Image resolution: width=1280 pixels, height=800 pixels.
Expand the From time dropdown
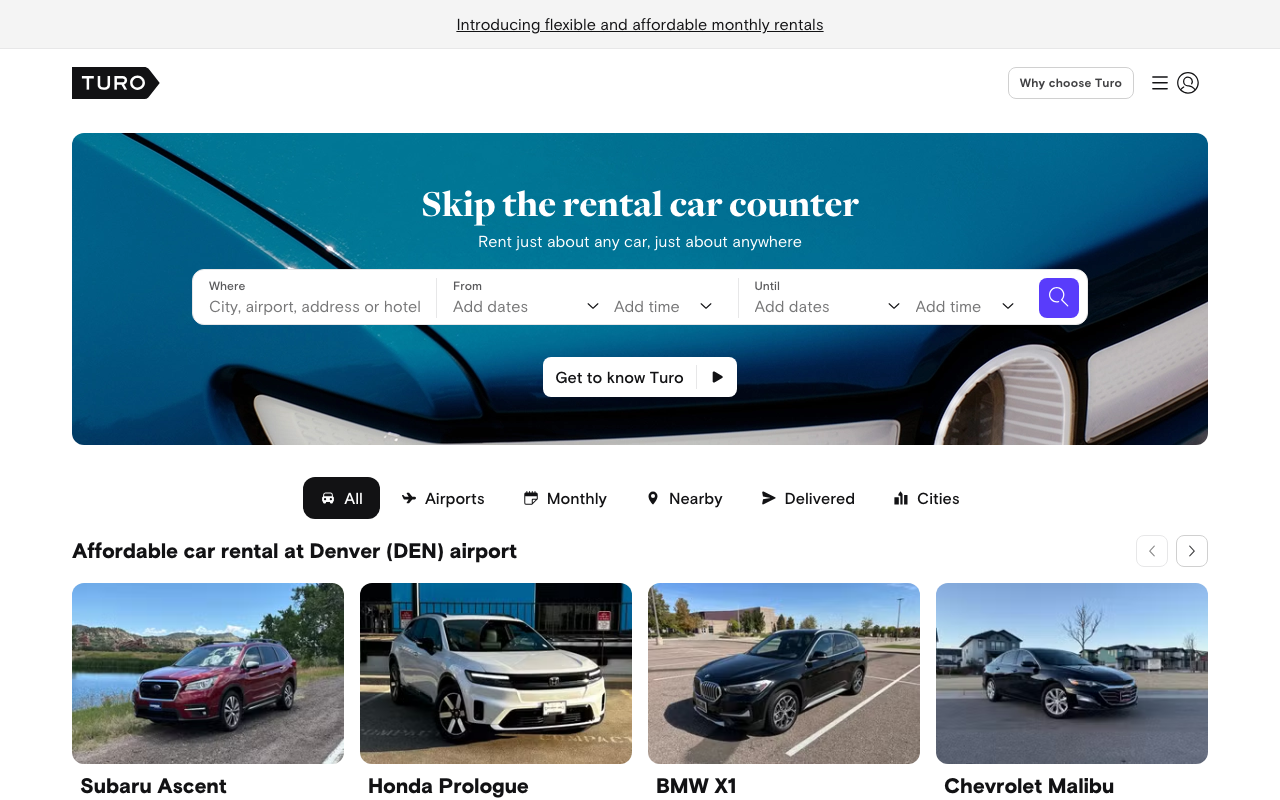point(663,306)
